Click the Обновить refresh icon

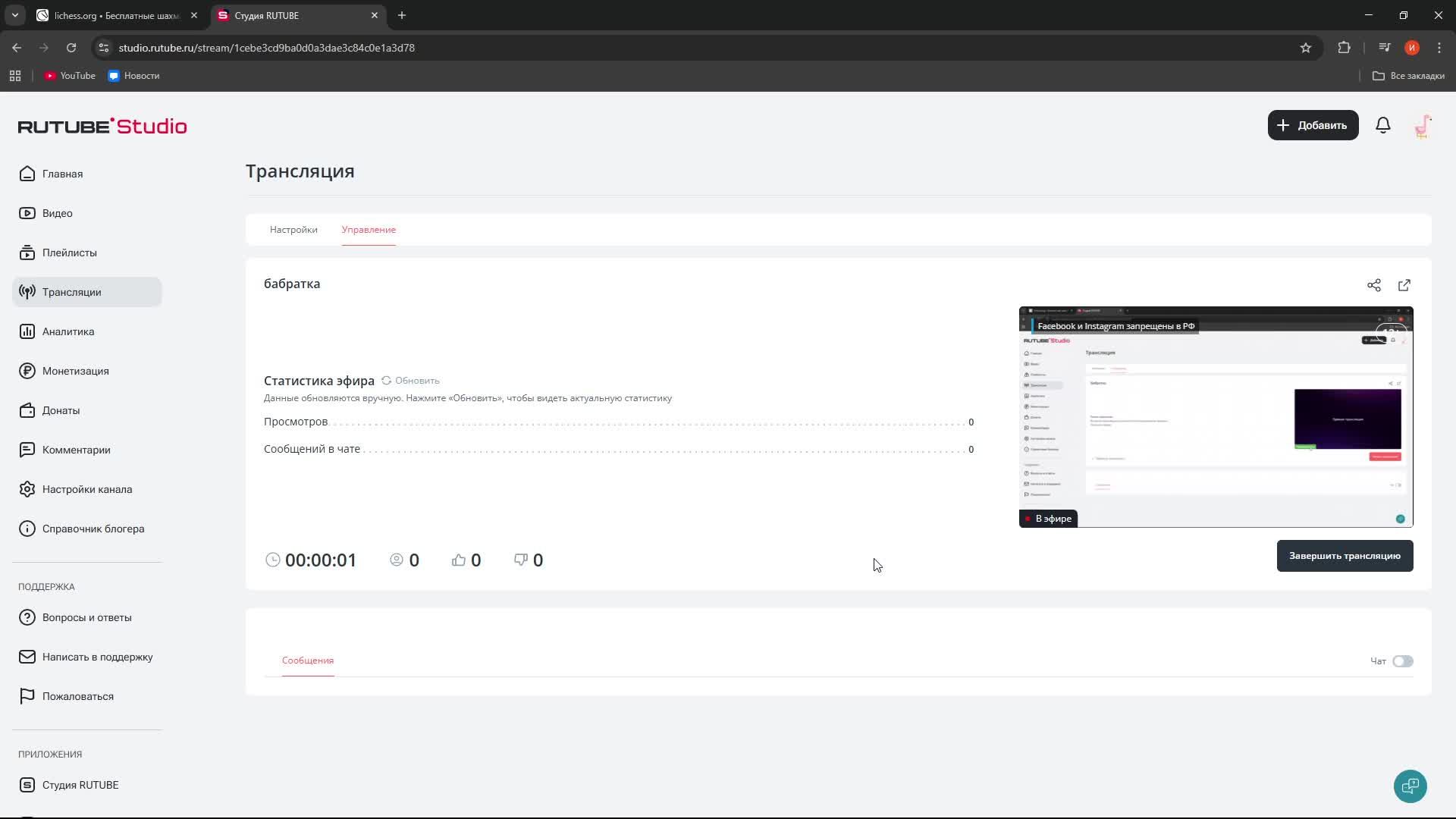coord(387,381)
